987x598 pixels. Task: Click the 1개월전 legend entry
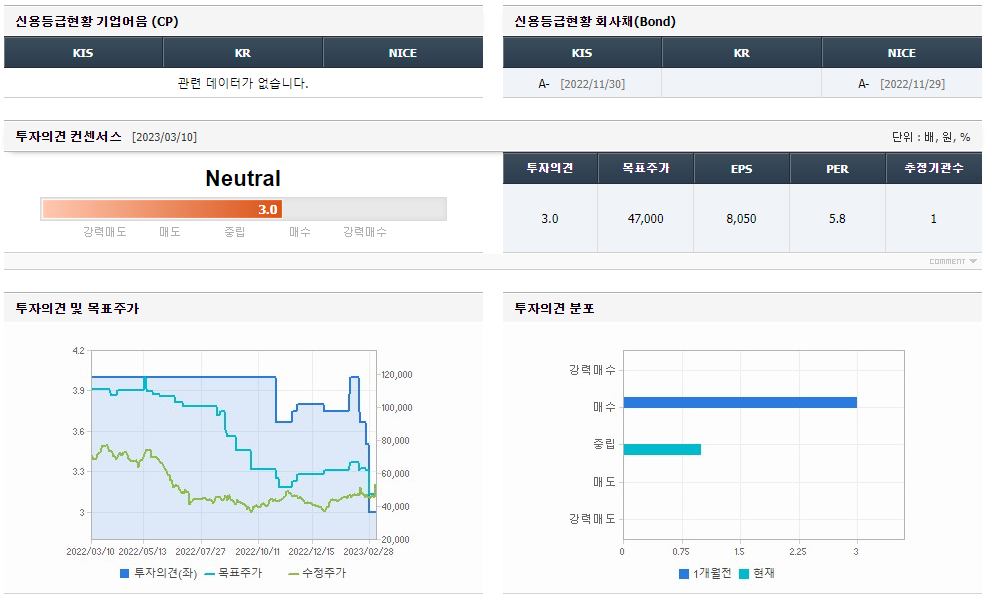[x=705, y=573]
